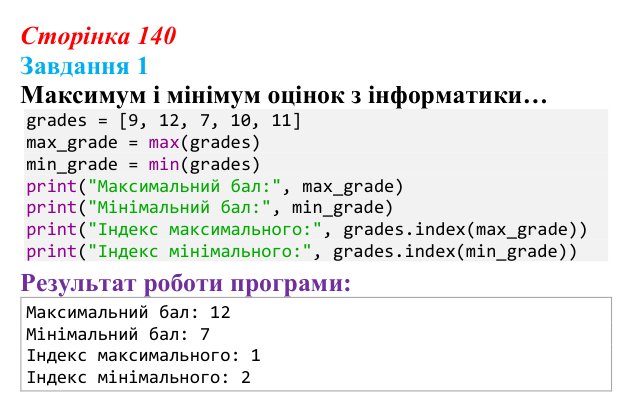The image size is (629, 412).
Task: Click the blue heading 'Завдання 1'
Action: coord(84,66)
